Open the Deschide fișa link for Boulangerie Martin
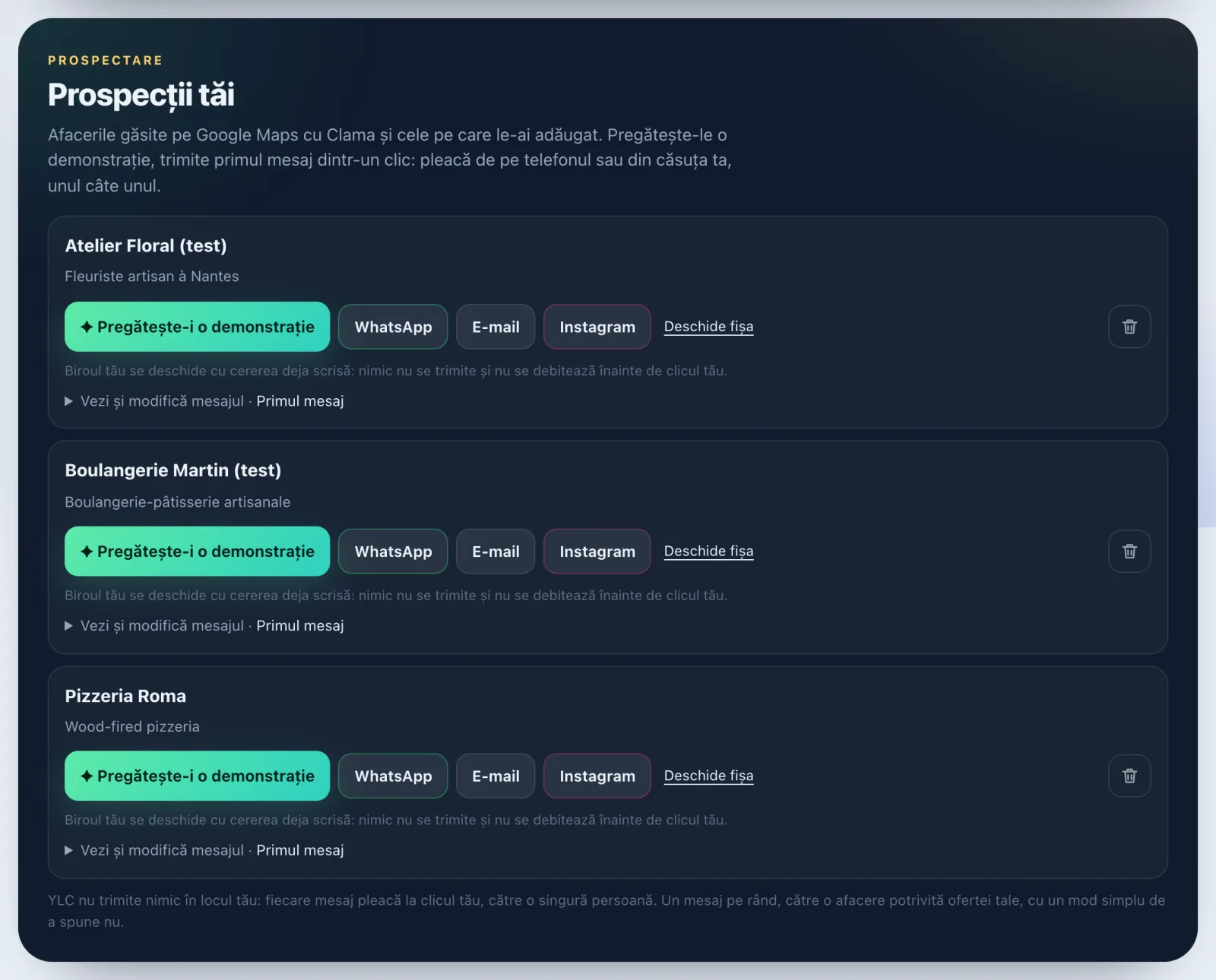 [x=708, y=552]
